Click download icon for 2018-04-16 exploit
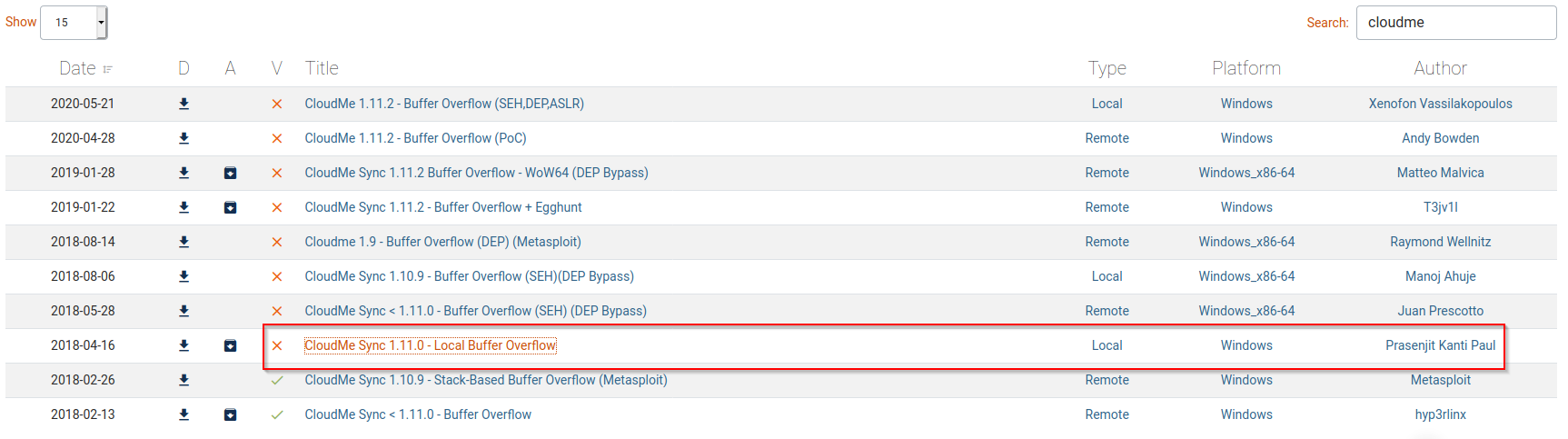This screenshot has height=439, width=1568. point(184,345)
